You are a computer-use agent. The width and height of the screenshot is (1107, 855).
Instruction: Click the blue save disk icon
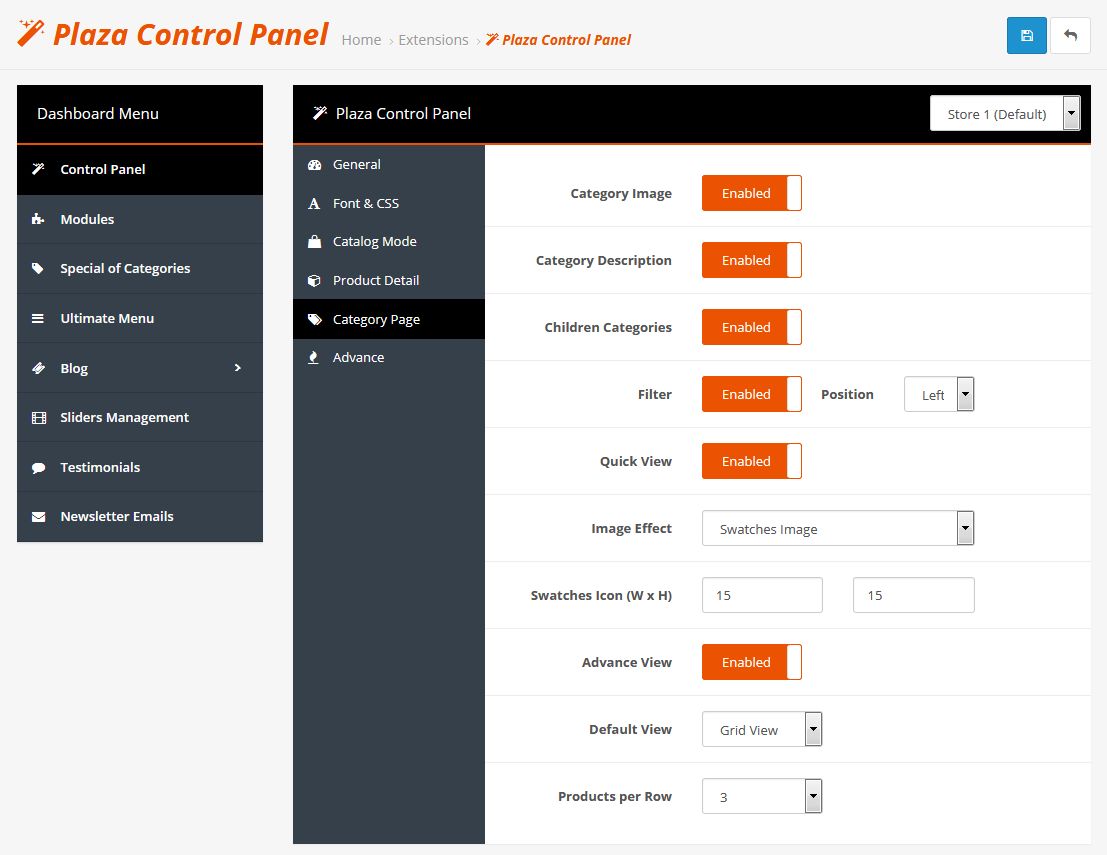point(1026,35)
